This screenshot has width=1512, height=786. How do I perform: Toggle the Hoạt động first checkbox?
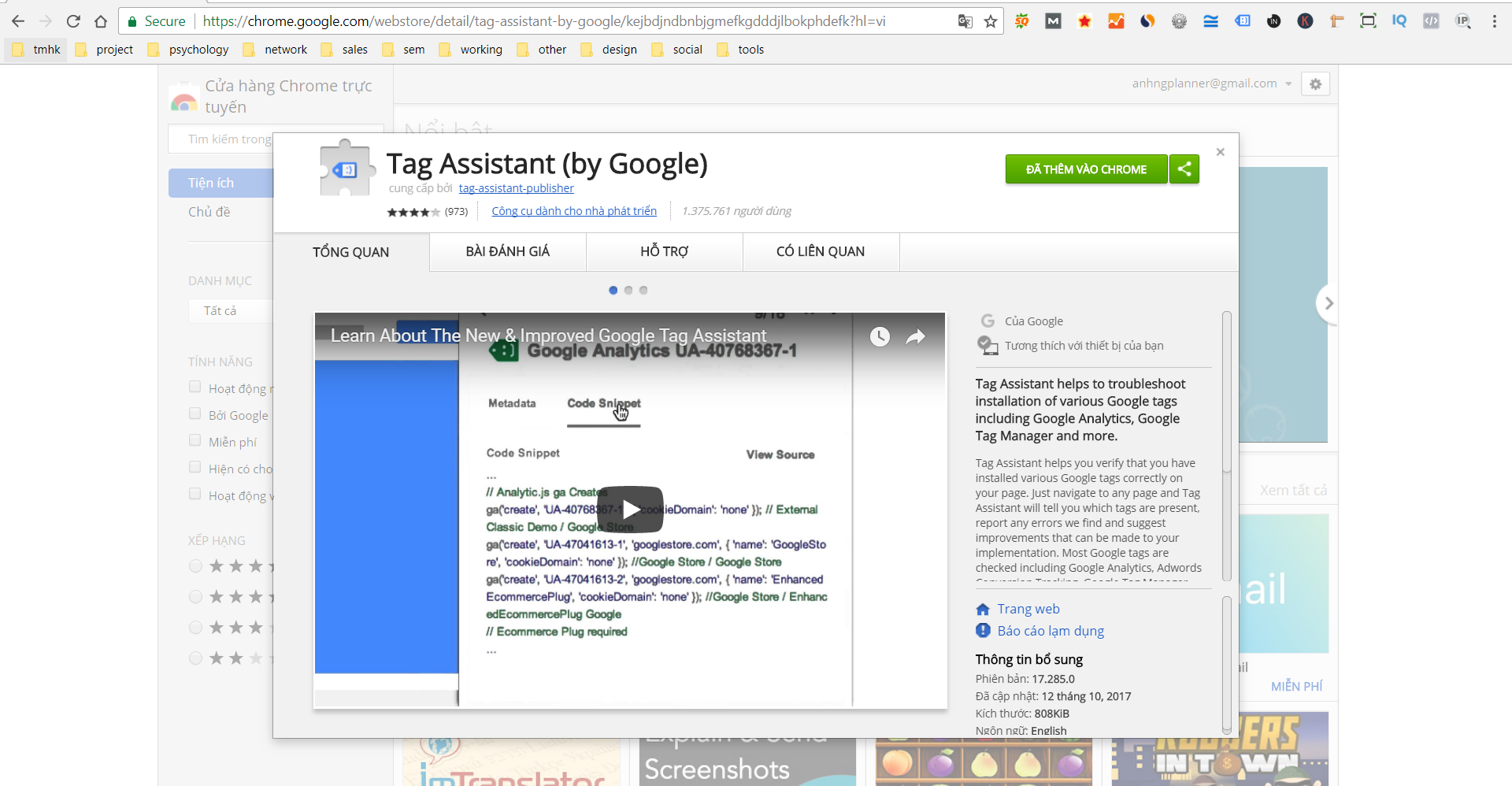[x=195, y=387]
